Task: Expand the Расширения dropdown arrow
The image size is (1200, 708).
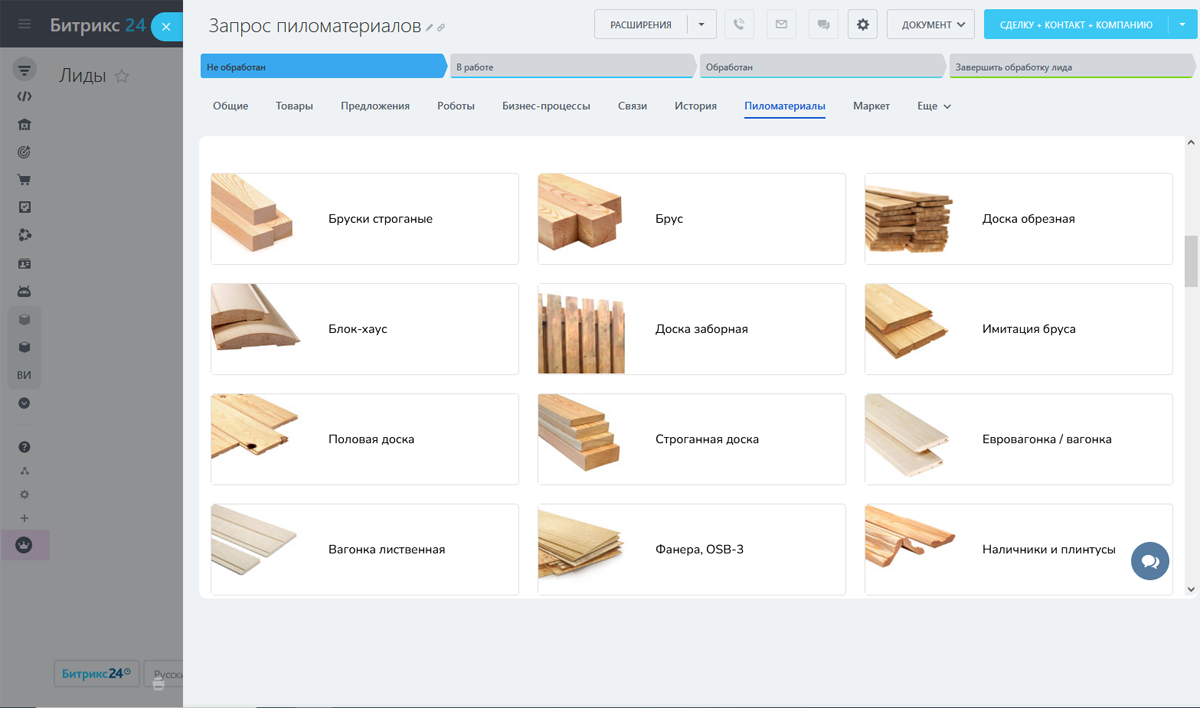Action: (x=701, y=25)
